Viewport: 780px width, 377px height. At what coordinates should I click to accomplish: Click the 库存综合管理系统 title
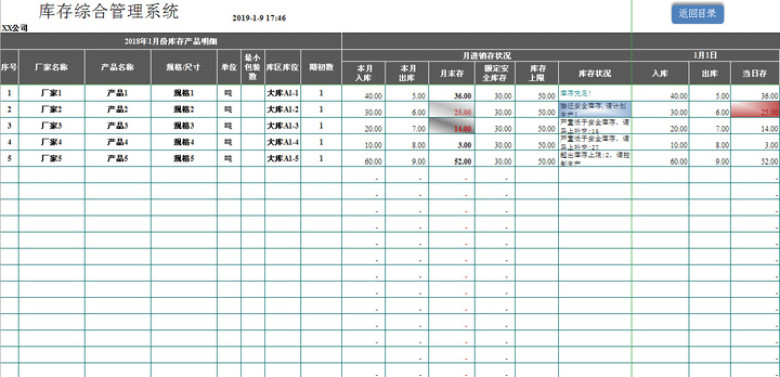[x=108, y=11]
